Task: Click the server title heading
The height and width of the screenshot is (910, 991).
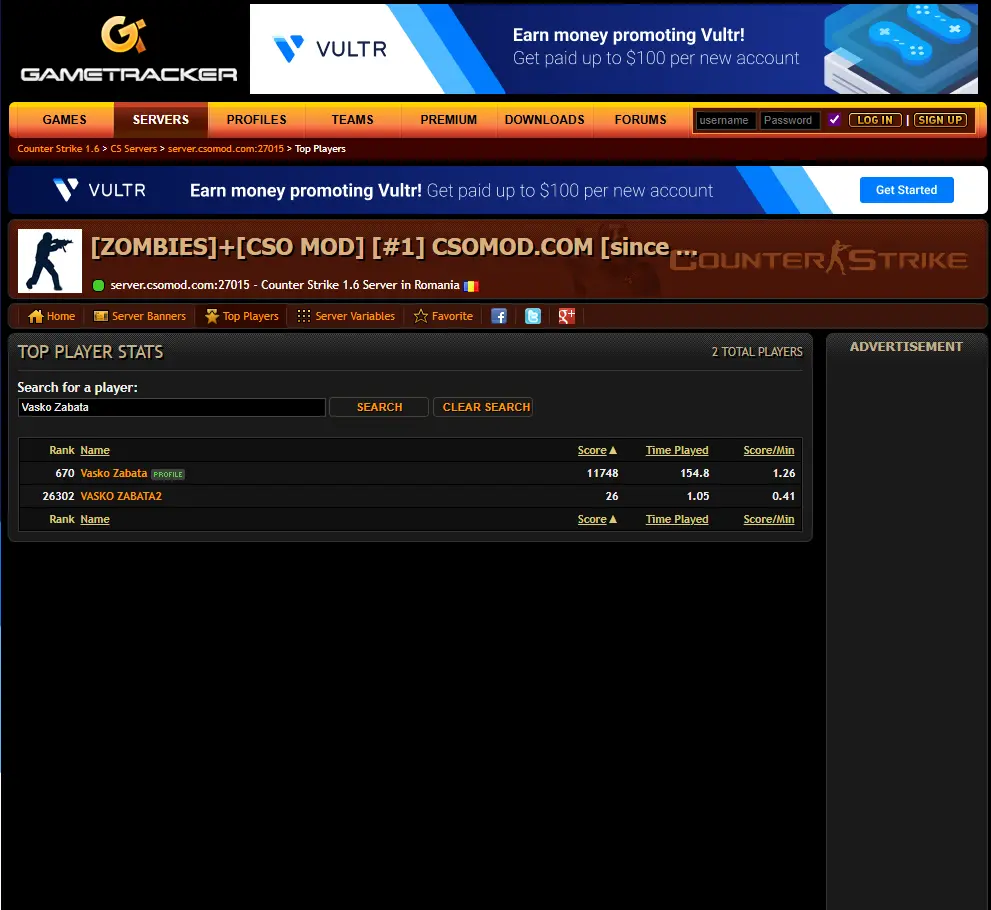Action: [393, 247]
